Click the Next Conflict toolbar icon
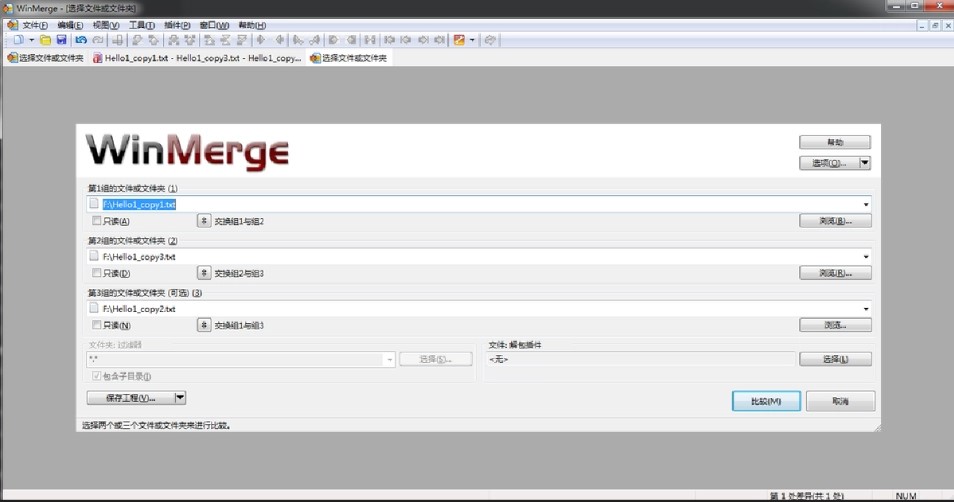 173,40
